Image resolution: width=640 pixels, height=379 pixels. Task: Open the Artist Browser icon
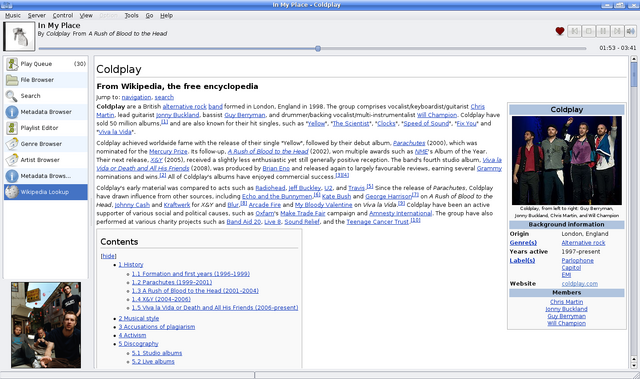point(12,160)
